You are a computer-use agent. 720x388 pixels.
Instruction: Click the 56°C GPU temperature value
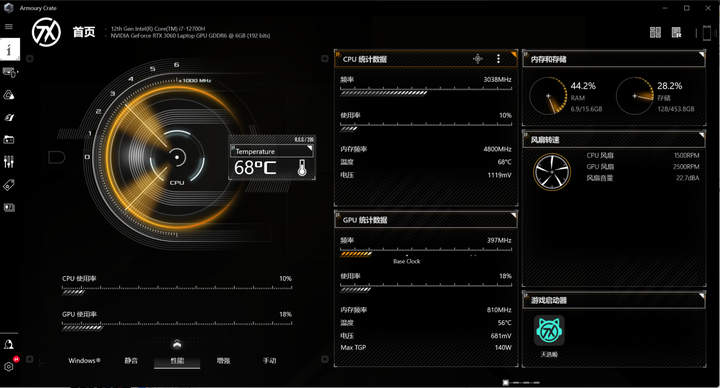(x=505, y=323)
